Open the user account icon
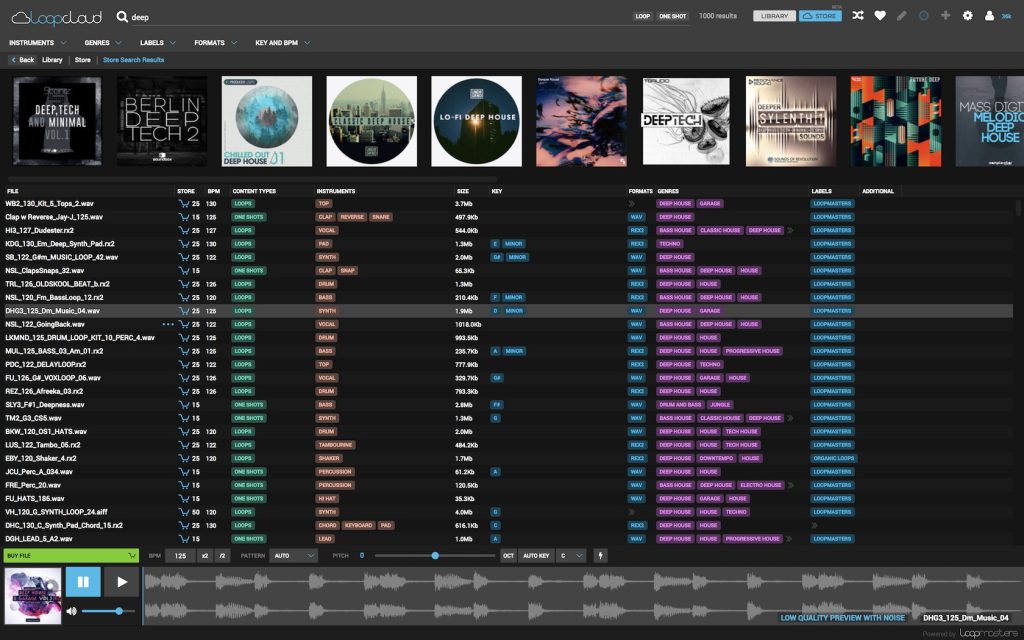 (988, 15)
